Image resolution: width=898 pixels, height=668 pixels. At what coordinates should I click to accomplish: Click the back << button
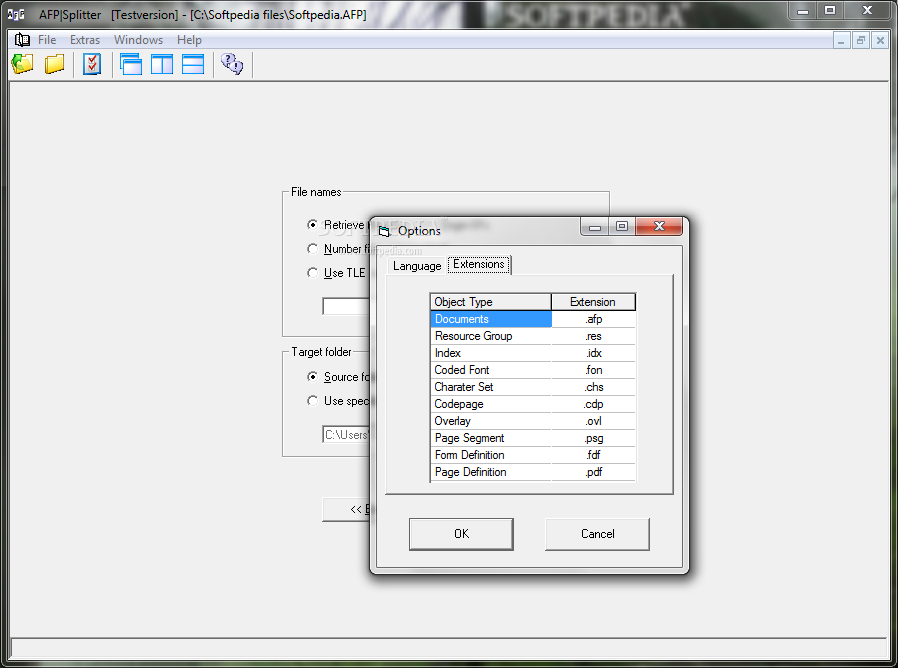346,509
